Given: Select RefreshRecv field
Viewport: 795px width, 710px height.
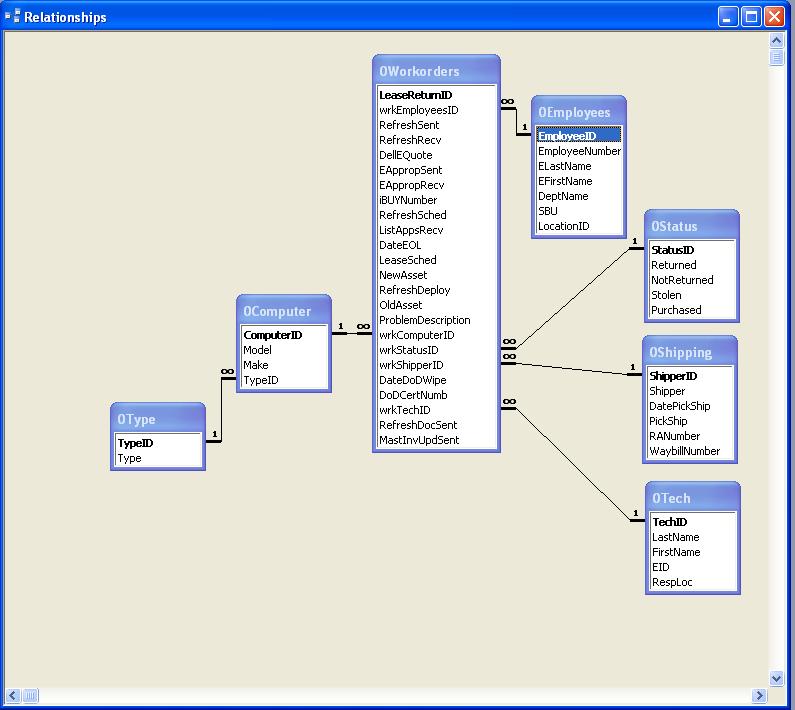Looking at the screenshot, I should coord(436,140).
